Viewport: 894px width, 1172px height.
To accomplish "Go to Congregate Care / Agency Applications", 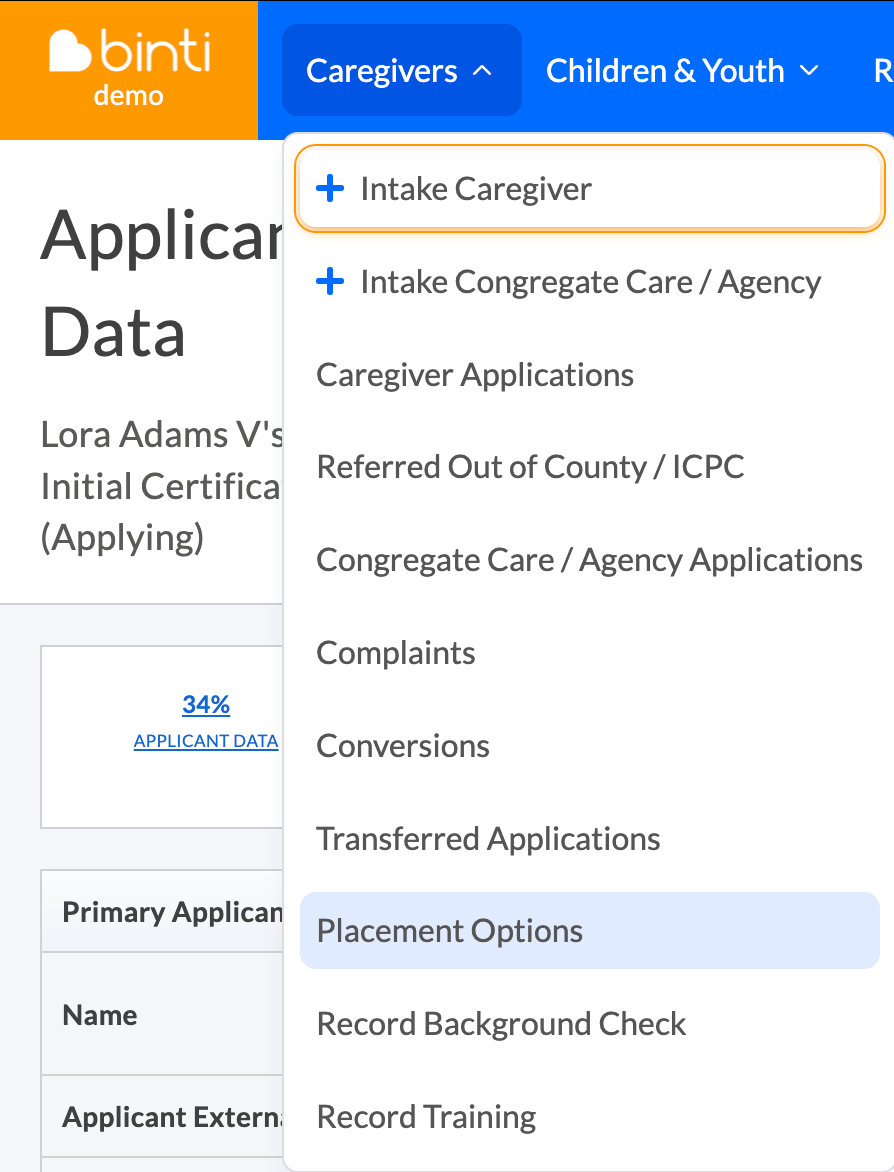I will point(589,560).
